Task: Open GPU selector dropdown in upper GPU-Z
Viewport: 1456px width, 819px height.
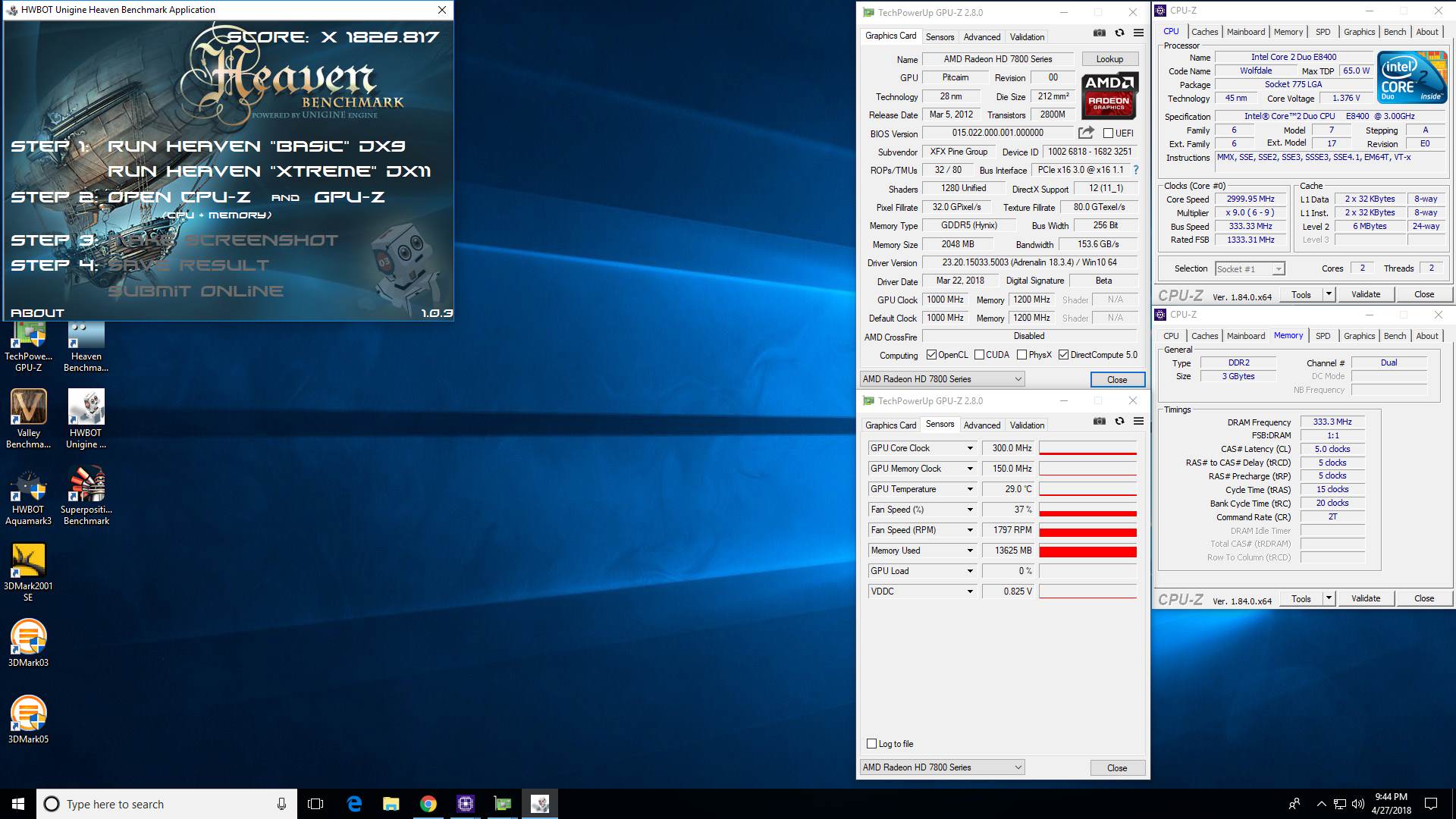Action: 942,379
